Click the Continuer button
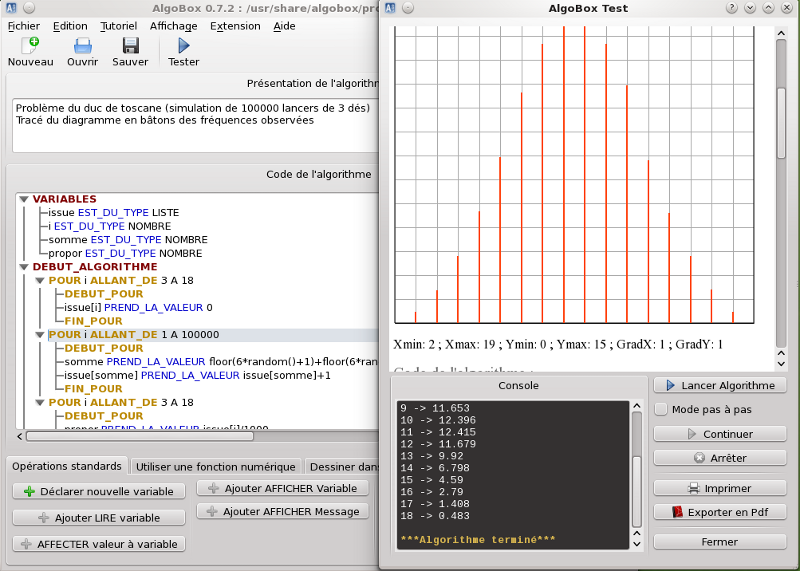This screenshot has height=571, width=800. [x=720, y=434]
